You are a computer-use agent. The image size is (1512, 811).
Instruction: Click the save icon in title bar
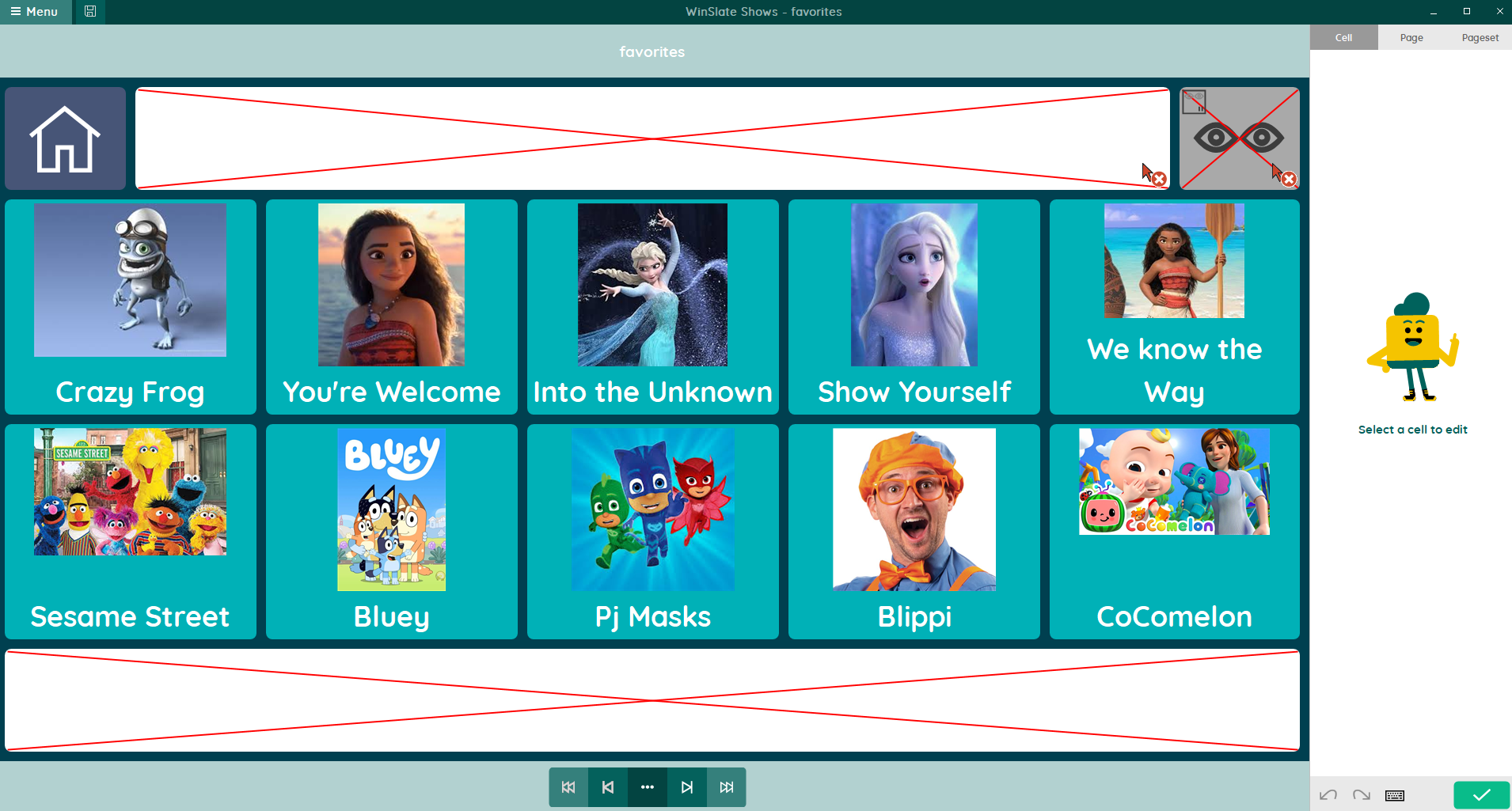pyautogui.click(x=90, y=12)
